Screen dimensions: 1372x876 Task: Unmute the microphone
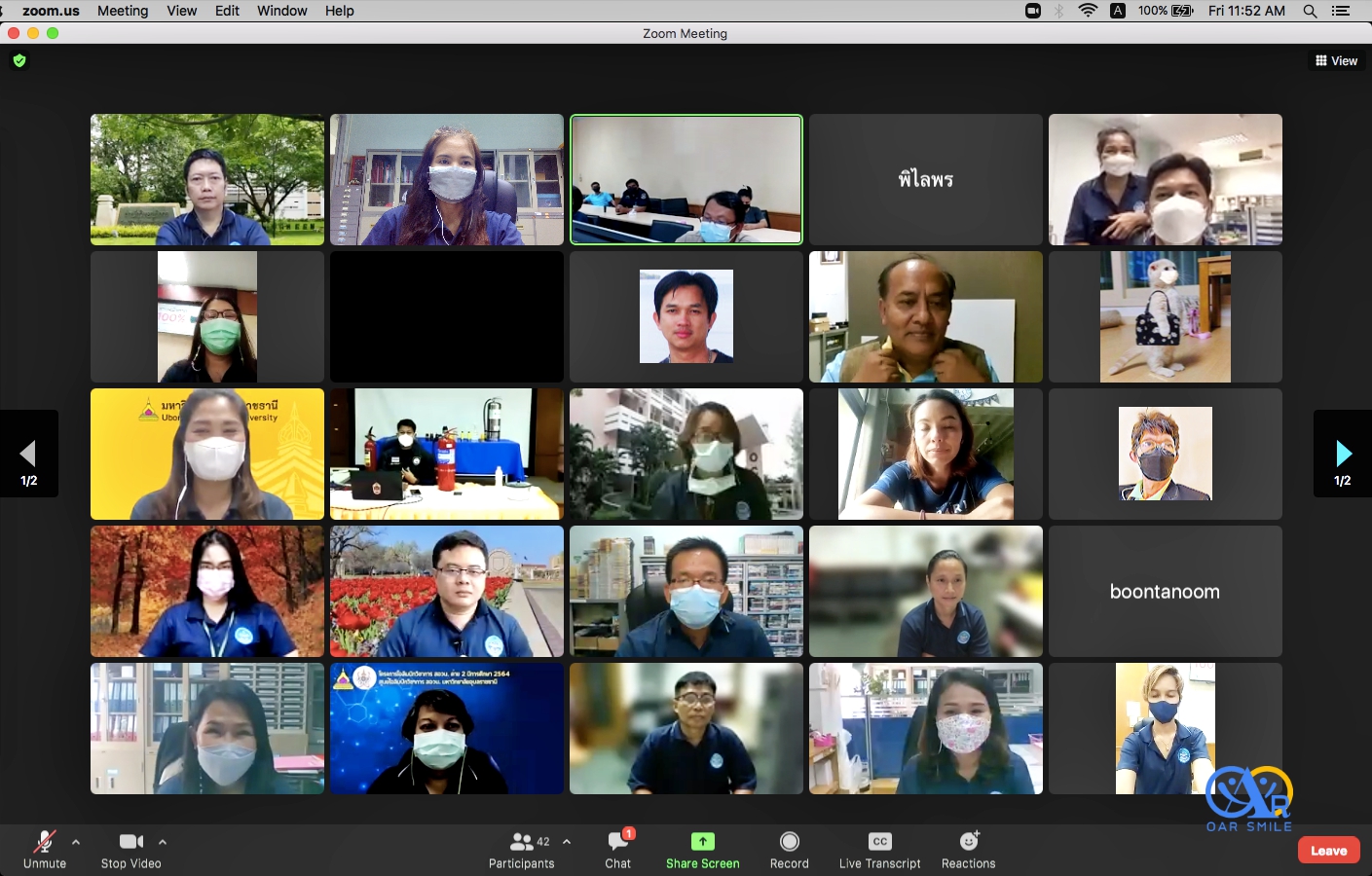tap(45, 849)
